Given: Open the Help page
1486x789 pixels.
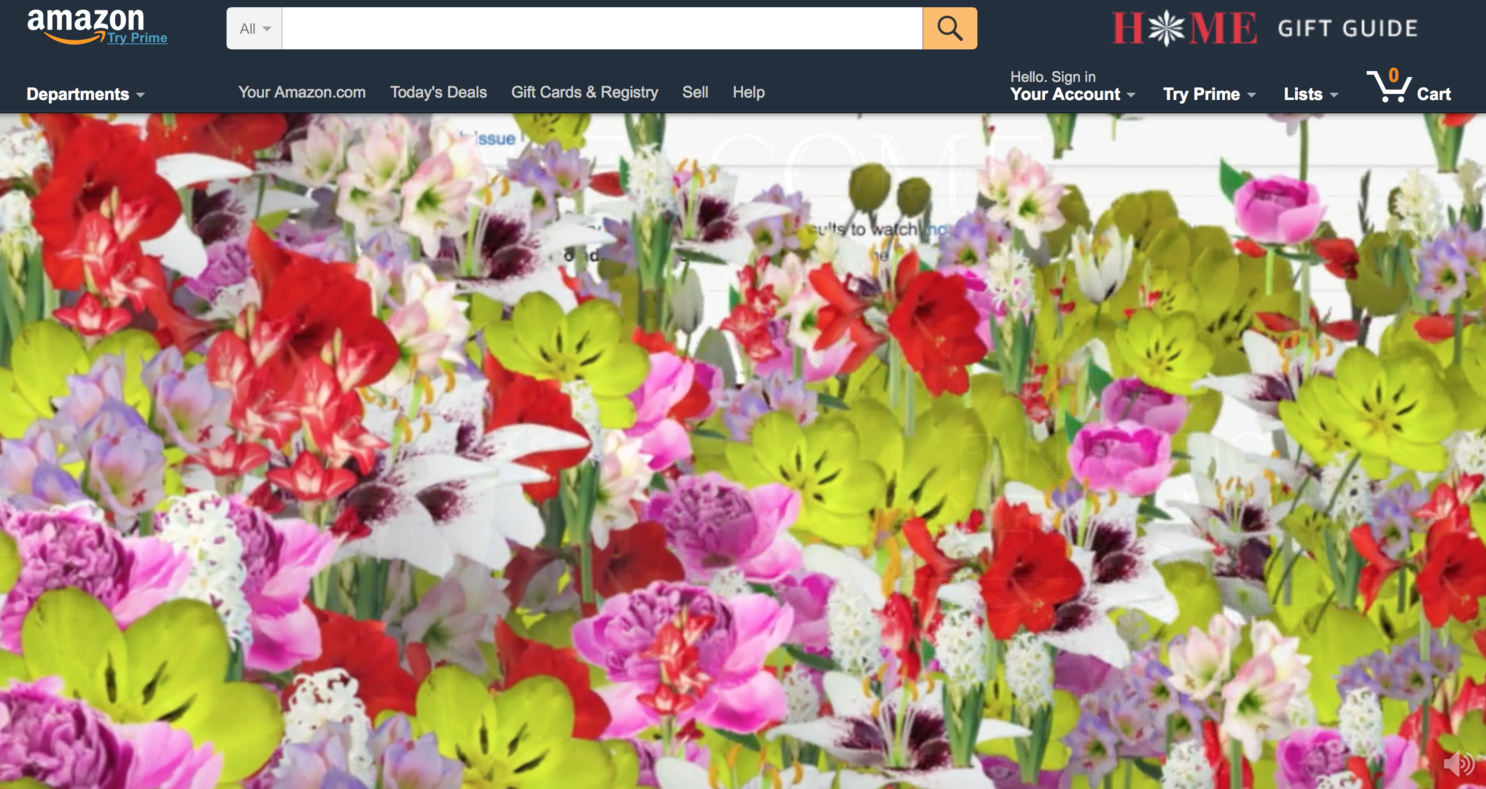Looking at the screenshot, I should (x=748, y=92).
